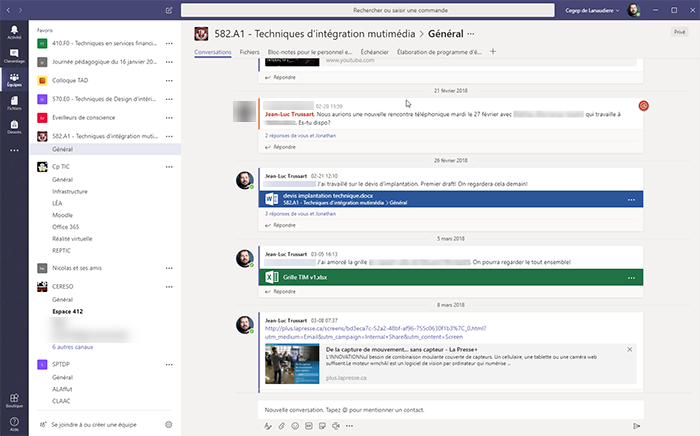
Task: Open the Fichiers section in the left rail
Action: pos(14,101)
